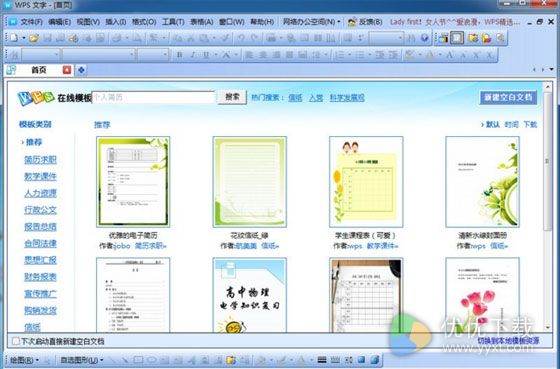Viewport: 560px width, 369px height.
Task: Select the 优雅的电子简历 template thumbnail
Action: coord(133,181)
